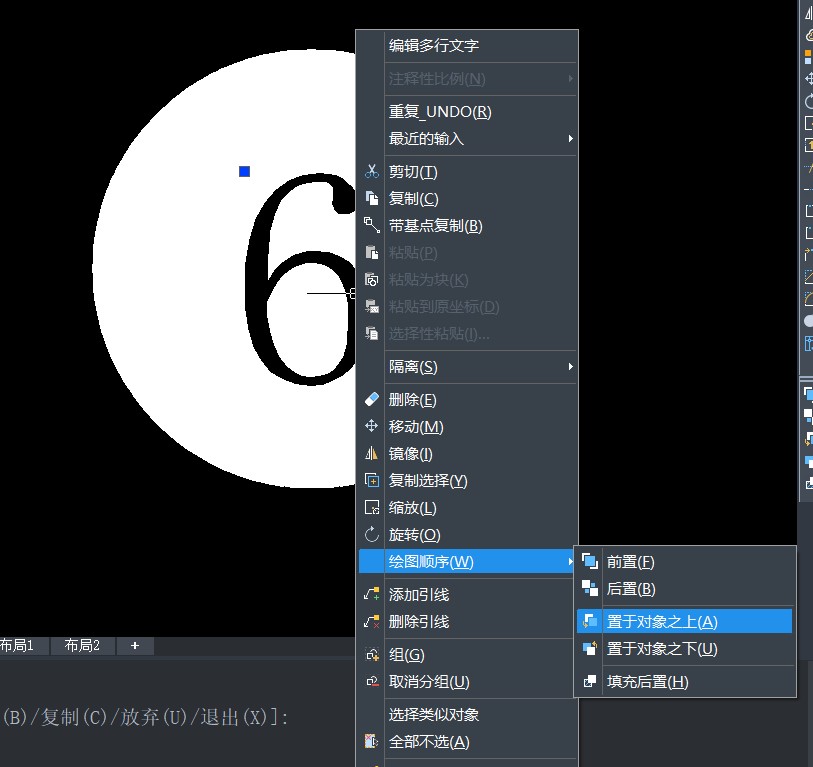
Task: Click the 全部不选(A) deselect icon
Action: 371,742
